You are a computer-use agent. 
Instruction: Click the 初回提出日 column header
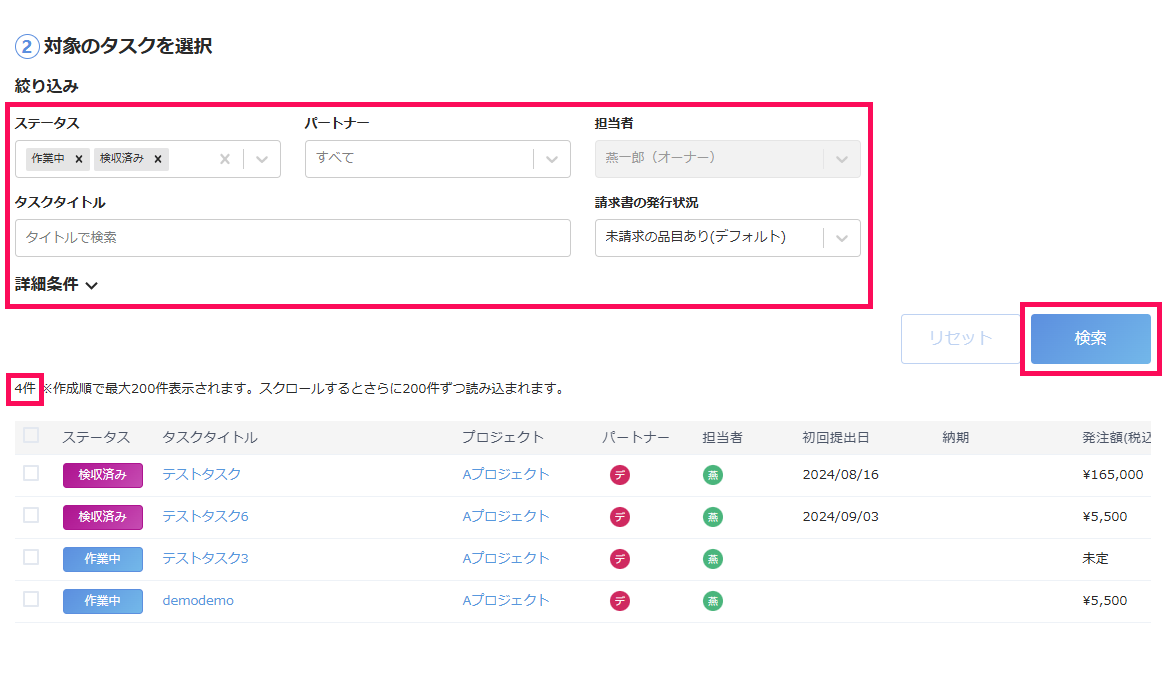836,438
